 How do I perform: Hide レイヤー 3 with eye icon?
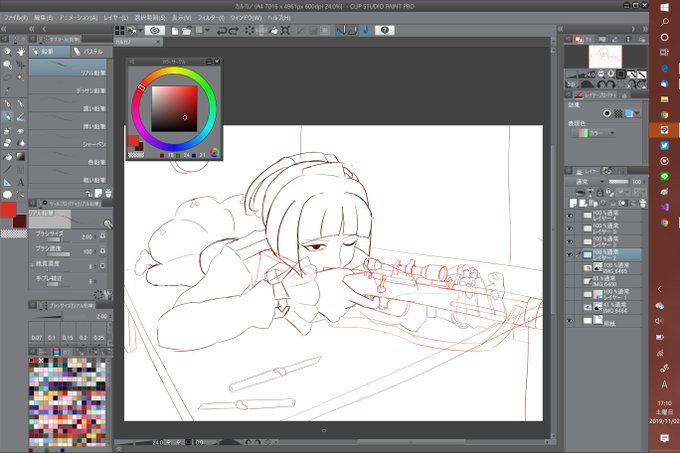point(570,241)
